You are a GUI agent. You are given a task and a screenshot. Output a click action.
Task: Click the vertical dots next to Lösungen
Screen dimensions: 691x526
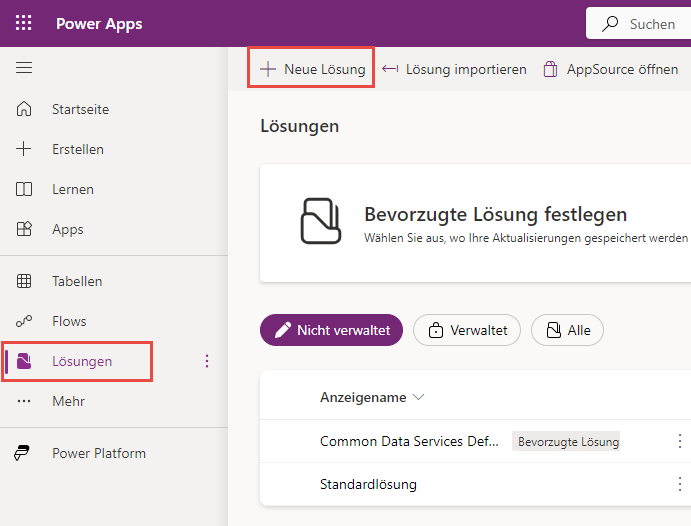click(x=207, y=361)
